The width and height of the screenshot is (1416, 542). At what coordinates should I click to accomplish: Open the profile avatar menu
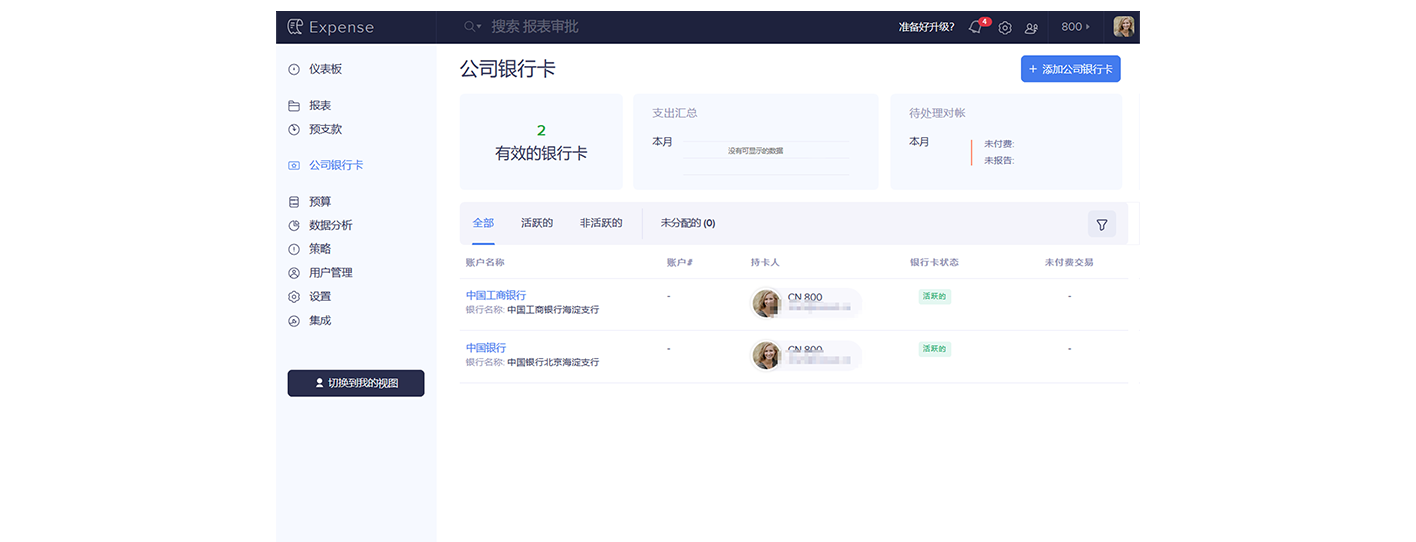click(1124, 27)
